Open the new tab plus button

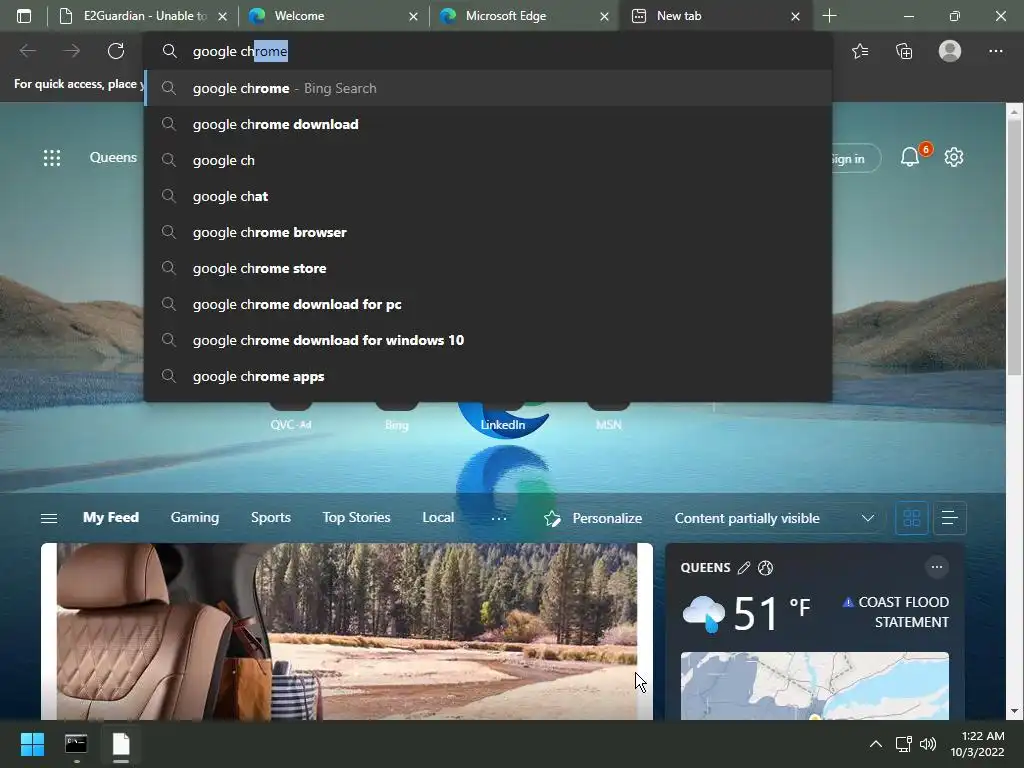point(829,16)
